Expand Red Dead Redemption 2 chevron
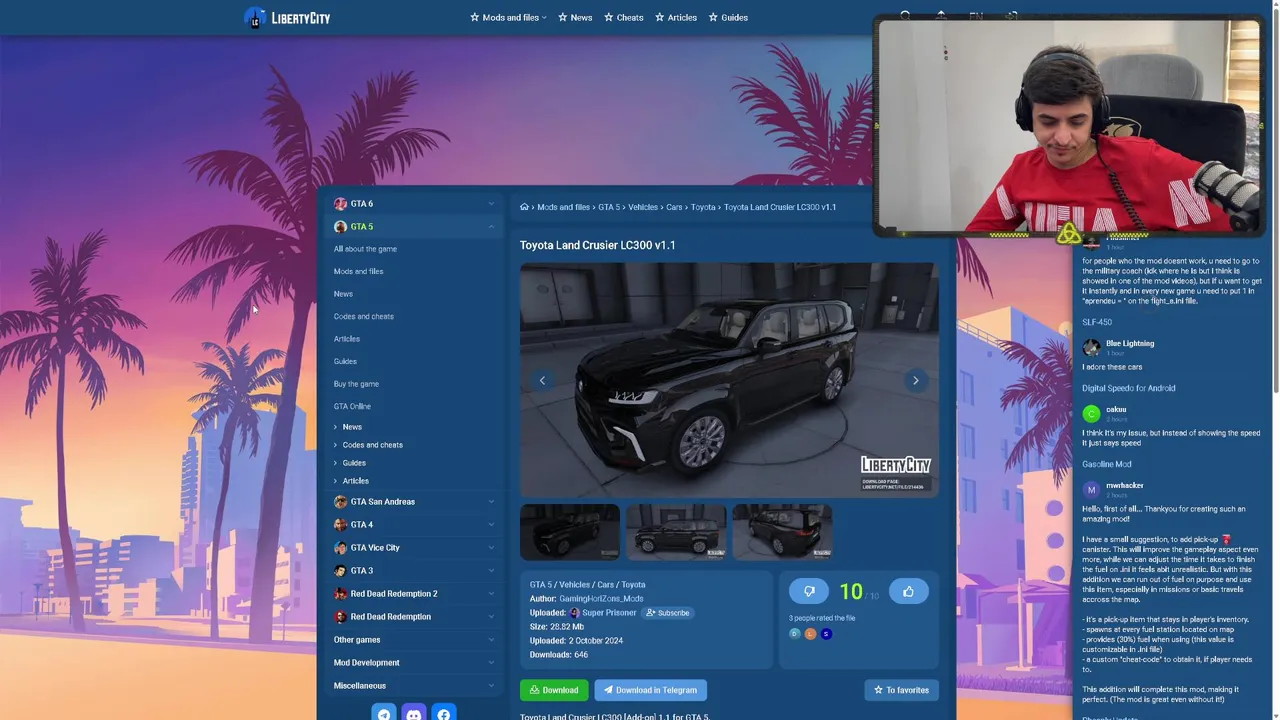 tap(491, 594)
